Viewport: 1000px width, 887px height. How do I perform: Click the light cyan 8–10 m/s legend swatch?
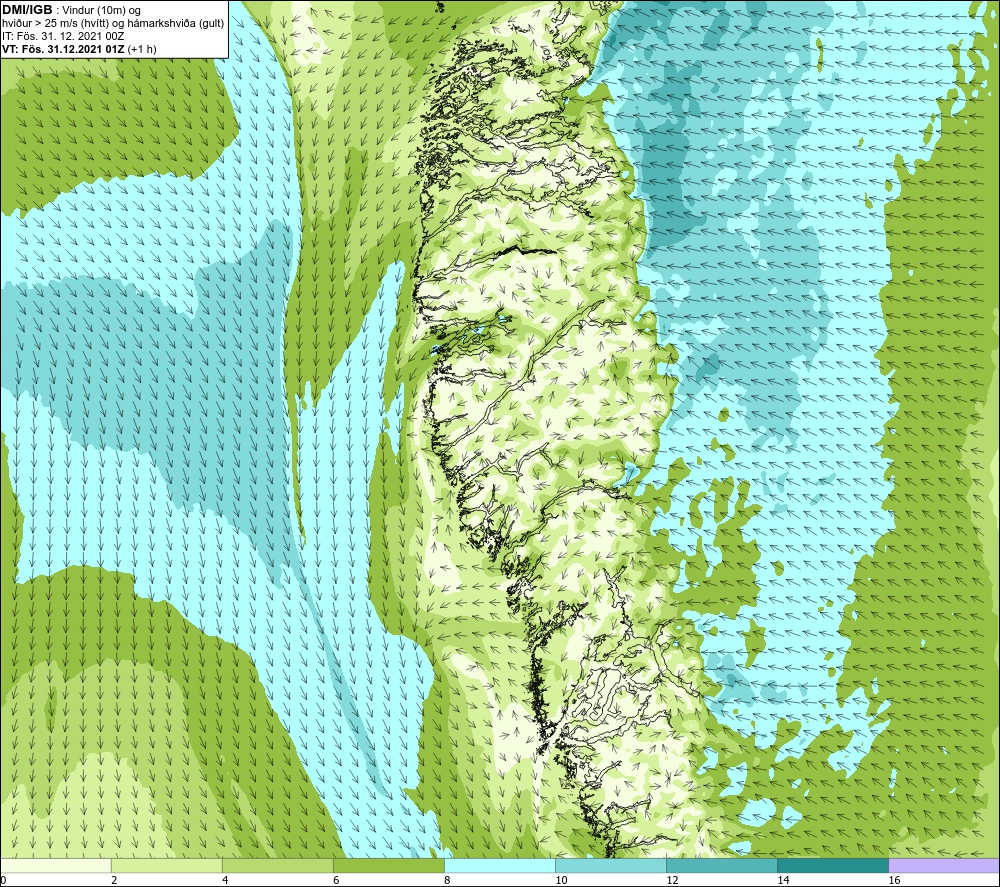coord(500,865)
